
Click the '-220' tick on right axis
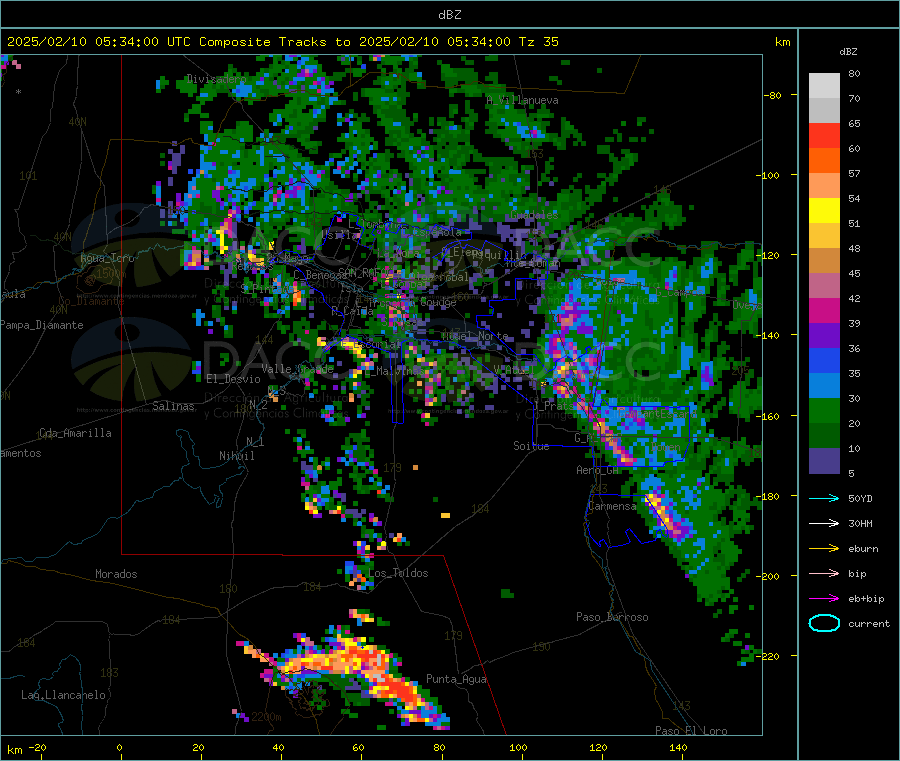pyautogui.click(x=767, y=656)
